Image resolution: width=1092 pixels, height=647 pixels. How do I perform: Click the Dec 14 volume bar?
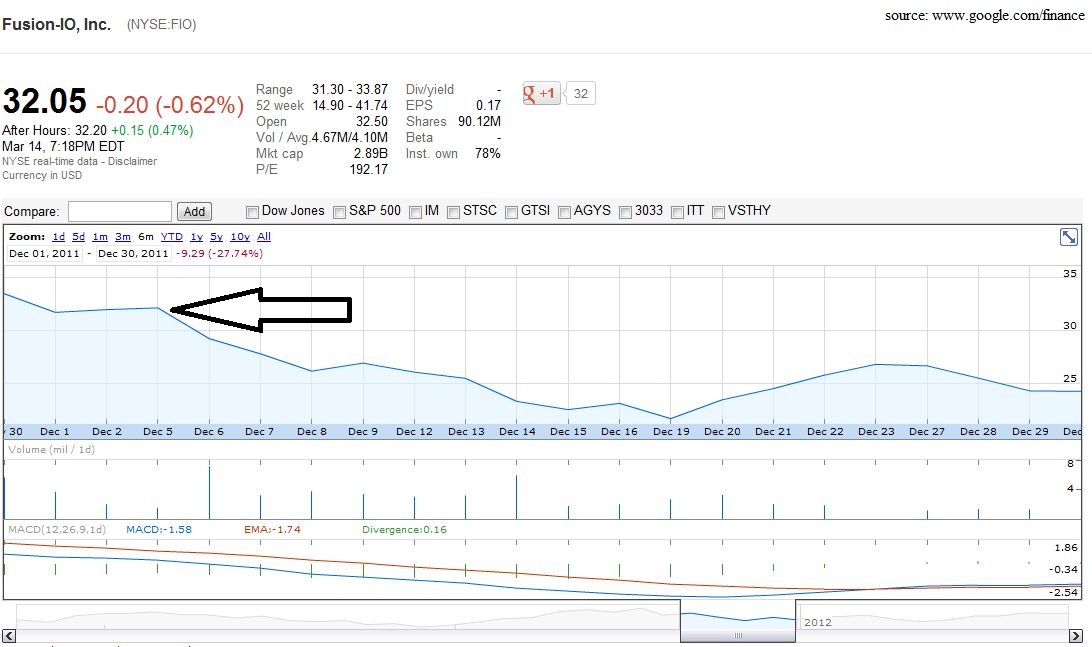[x=517, y=497]
